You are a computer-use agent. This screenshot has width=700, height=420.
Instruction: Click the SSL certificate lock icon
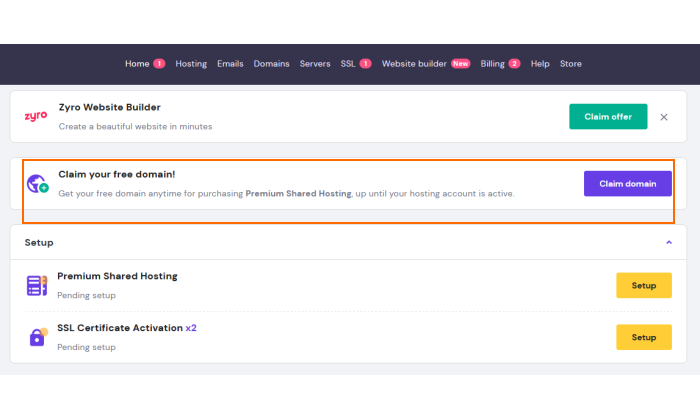click(x=38, y=337)
